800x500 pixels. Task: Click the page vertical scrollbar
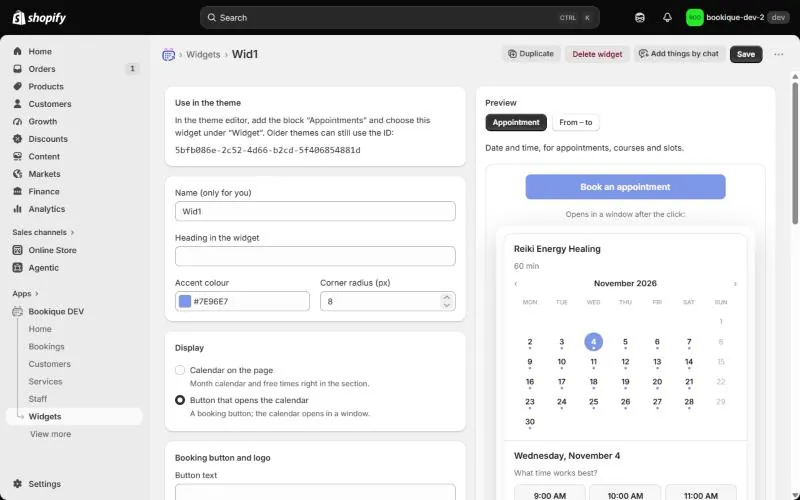pyautogui.click(x=795, y=153)
